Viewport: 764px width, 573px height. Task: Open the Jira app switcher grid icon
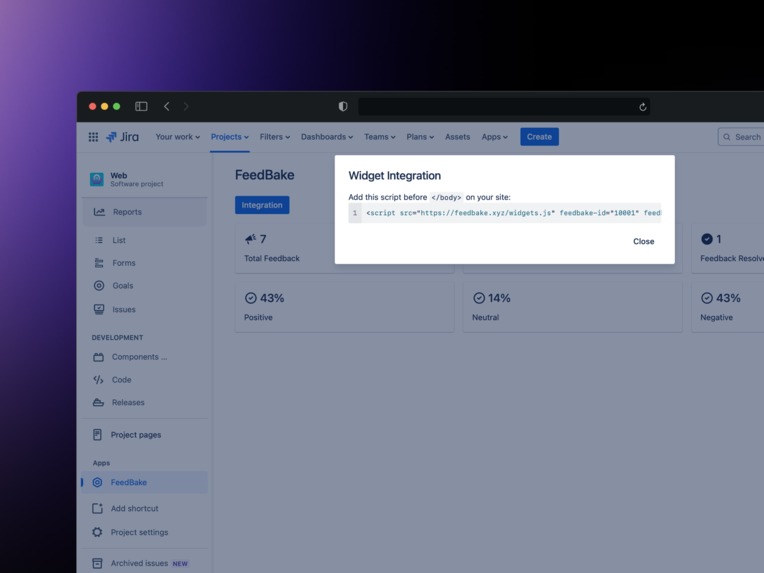93,137
